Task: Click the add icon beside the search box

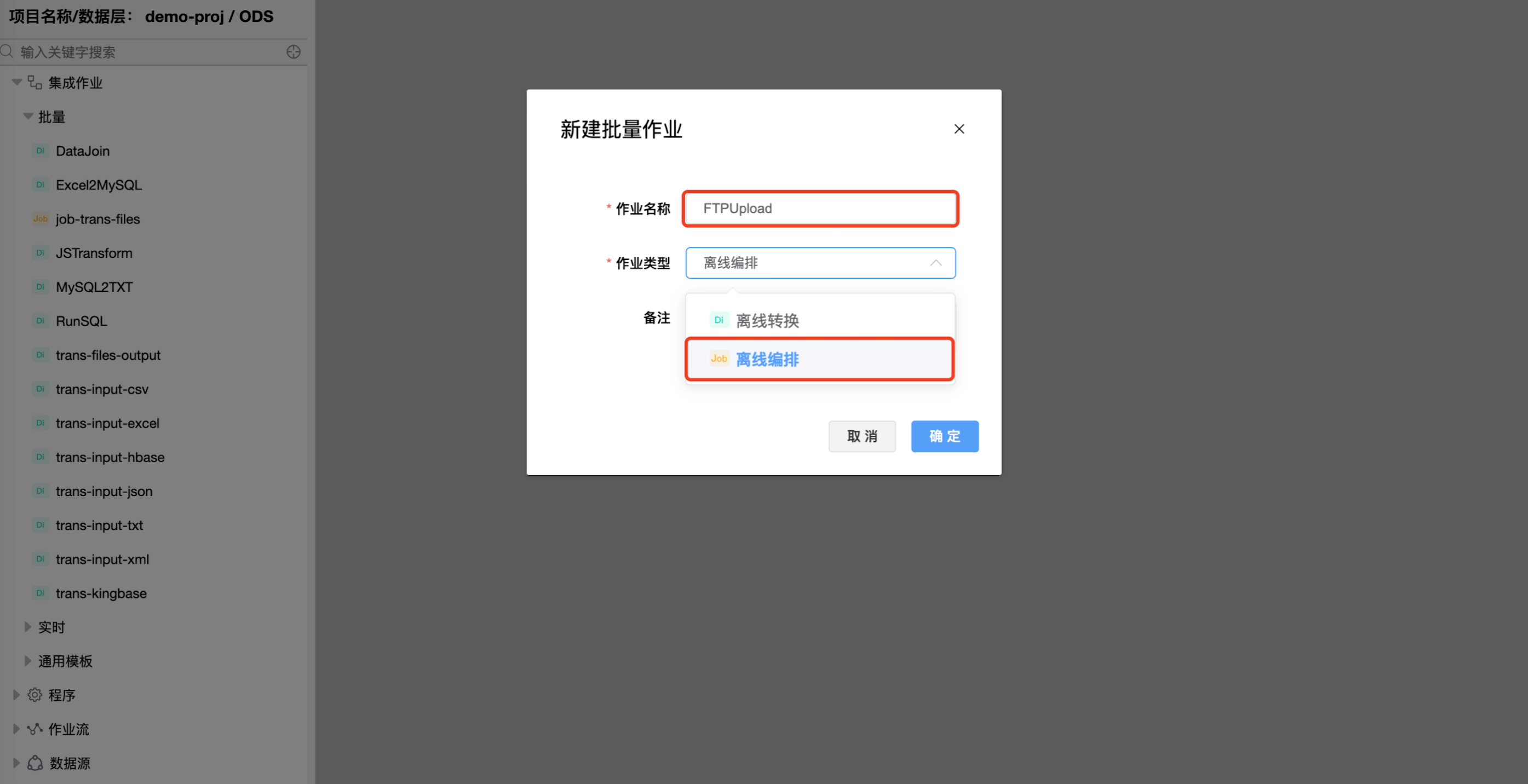Action: [x=293, y=52]
